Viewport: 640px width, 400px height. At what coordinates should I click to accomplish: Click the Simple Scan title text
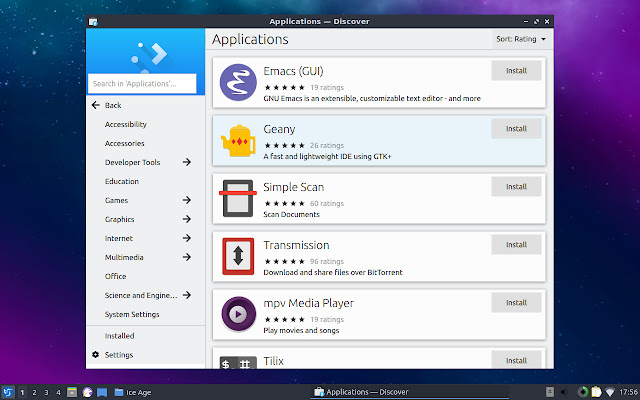(293, 187)
